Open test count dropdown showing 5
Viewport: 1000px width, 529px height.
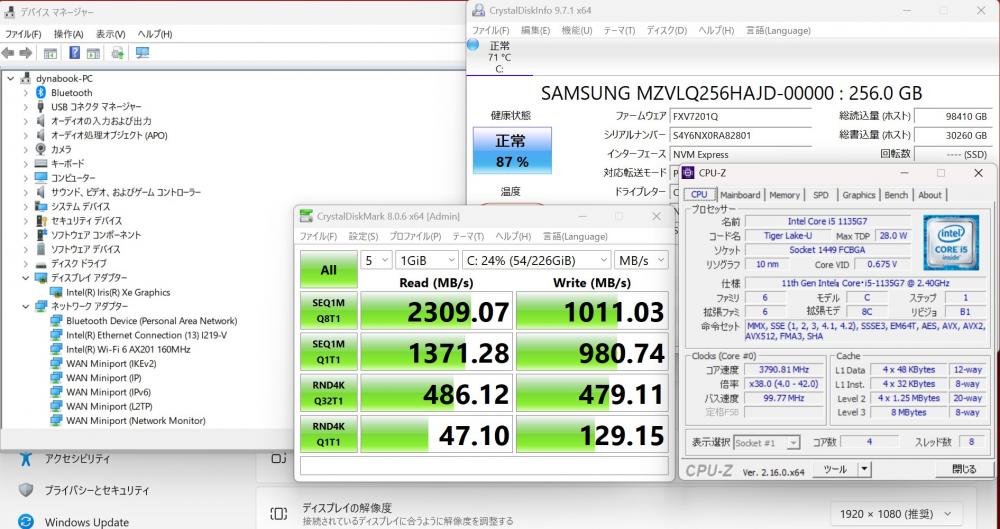tap(376, 260)
